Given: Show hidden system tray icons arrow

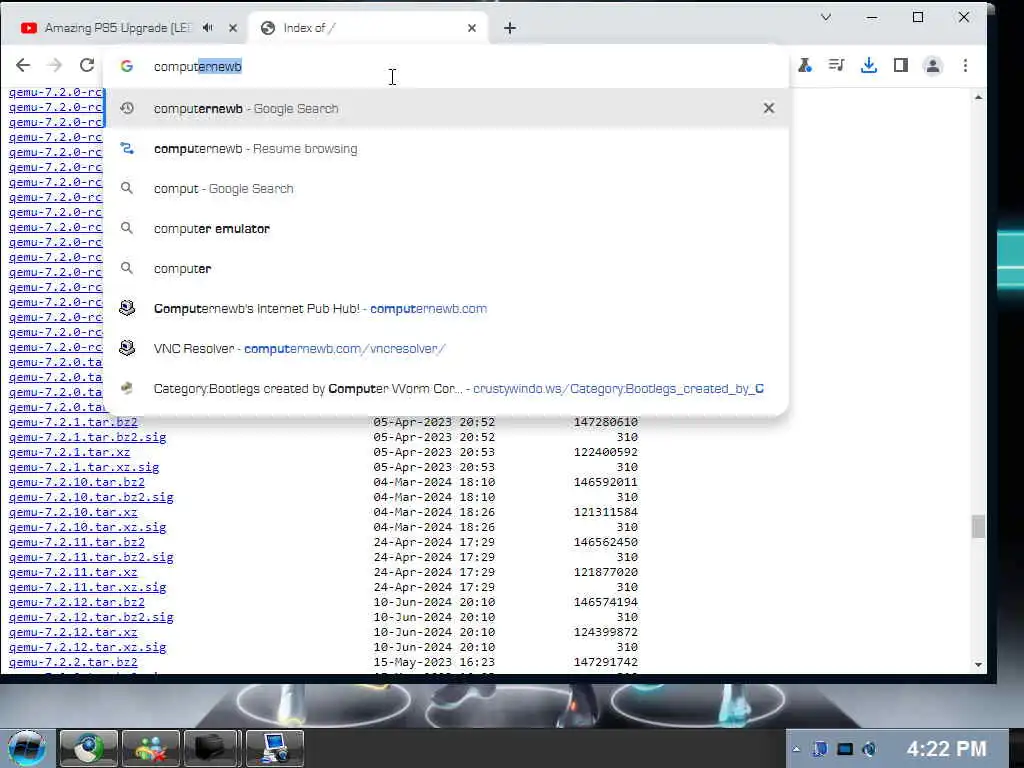Looking at the screenshot, I should [x=796, y=749].
